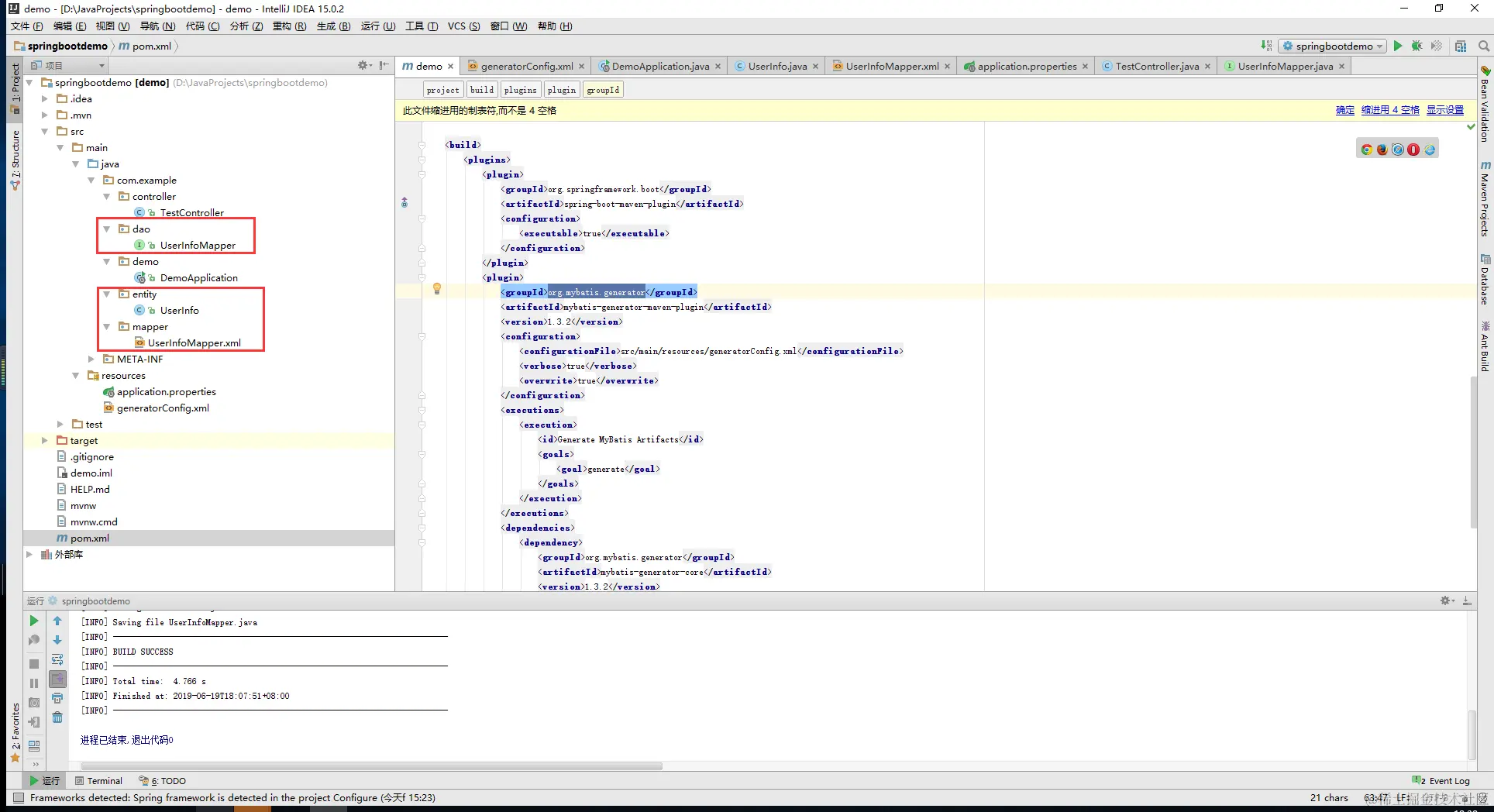The height and width of the screenshot is (812, 1494).
Task: Expand the .idea folder
Action: [45, 98]
